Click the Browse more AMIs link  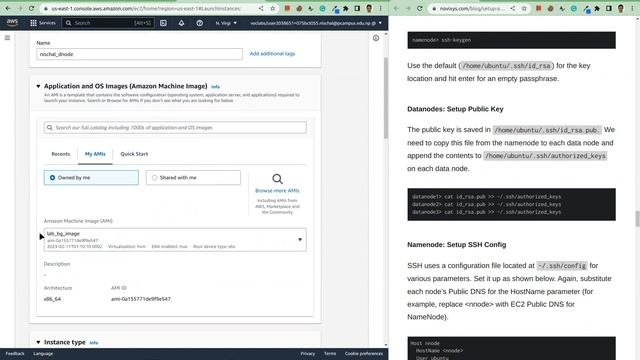pyautogui.click(x=277, y=191)
